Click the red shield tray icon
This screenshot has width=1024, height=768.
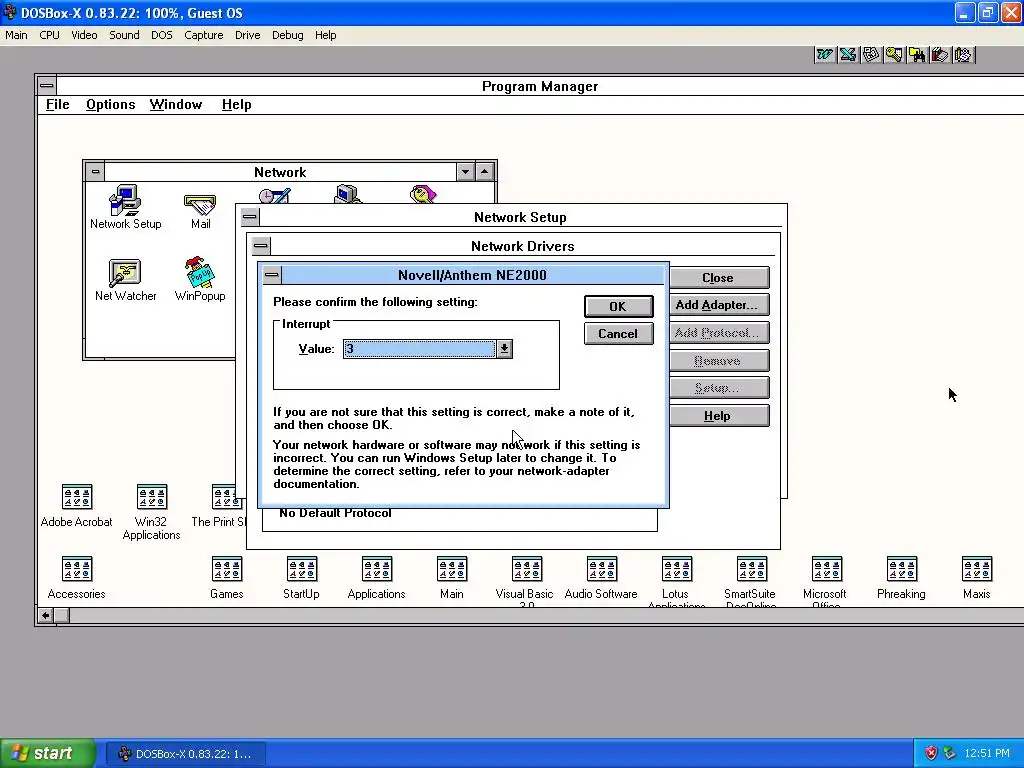click(x=931, y=754)
